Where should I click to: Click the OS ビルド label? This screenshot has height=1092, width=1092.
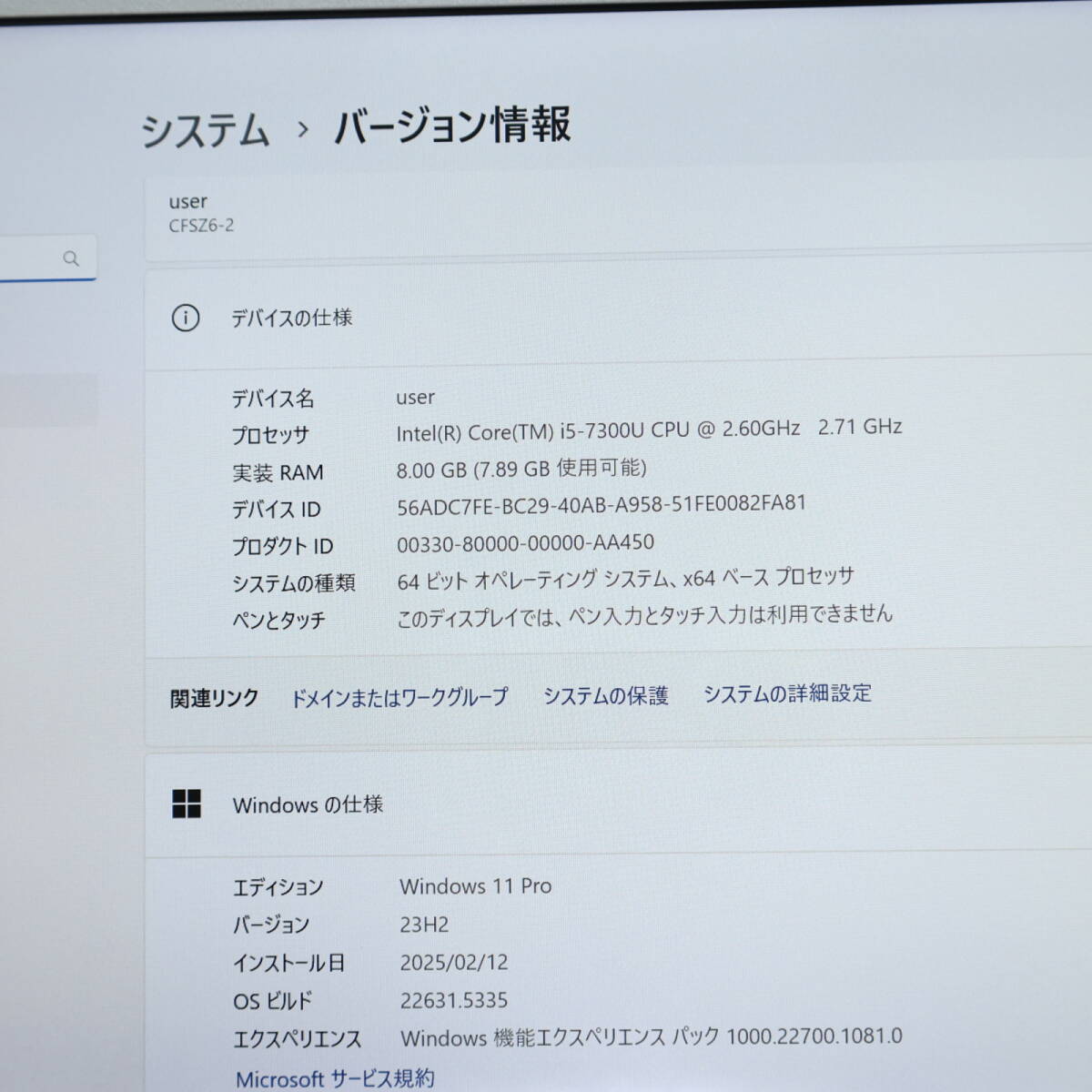(273, 1001)
